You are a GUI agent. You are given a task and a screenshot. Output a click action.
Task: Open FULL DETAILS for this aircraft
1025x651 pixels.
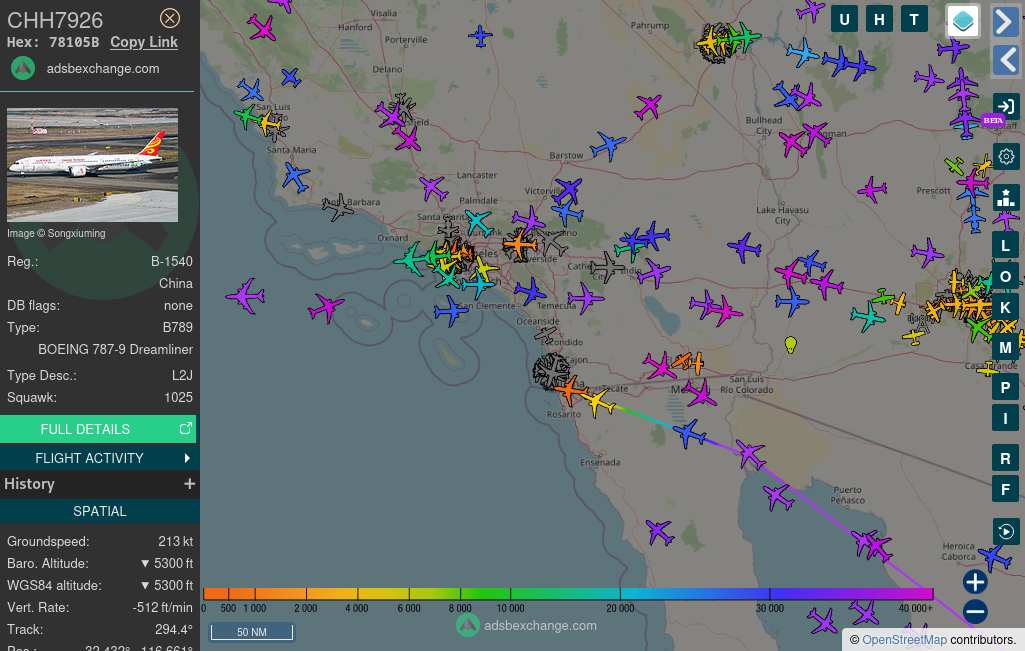98,429
